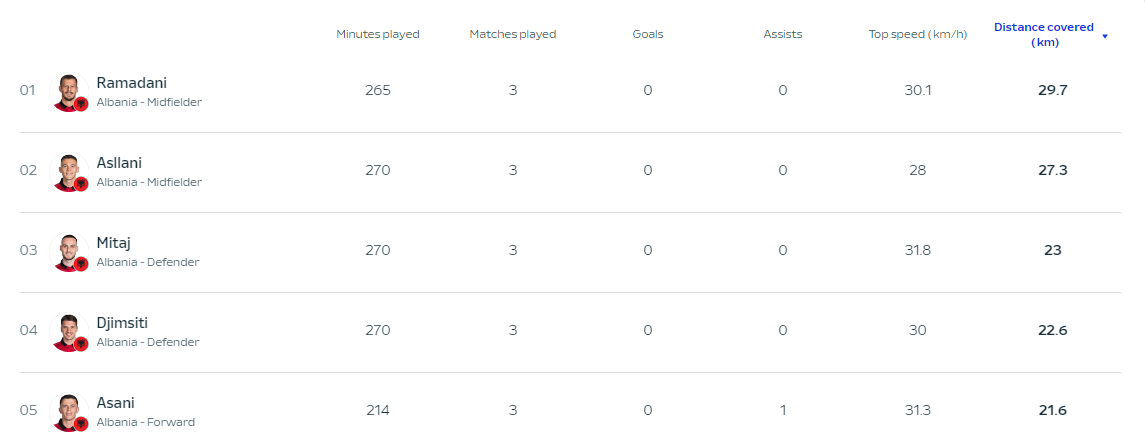Open the Mitaj player name link
Screen dimensions: 1145x448
click(113, 243)
